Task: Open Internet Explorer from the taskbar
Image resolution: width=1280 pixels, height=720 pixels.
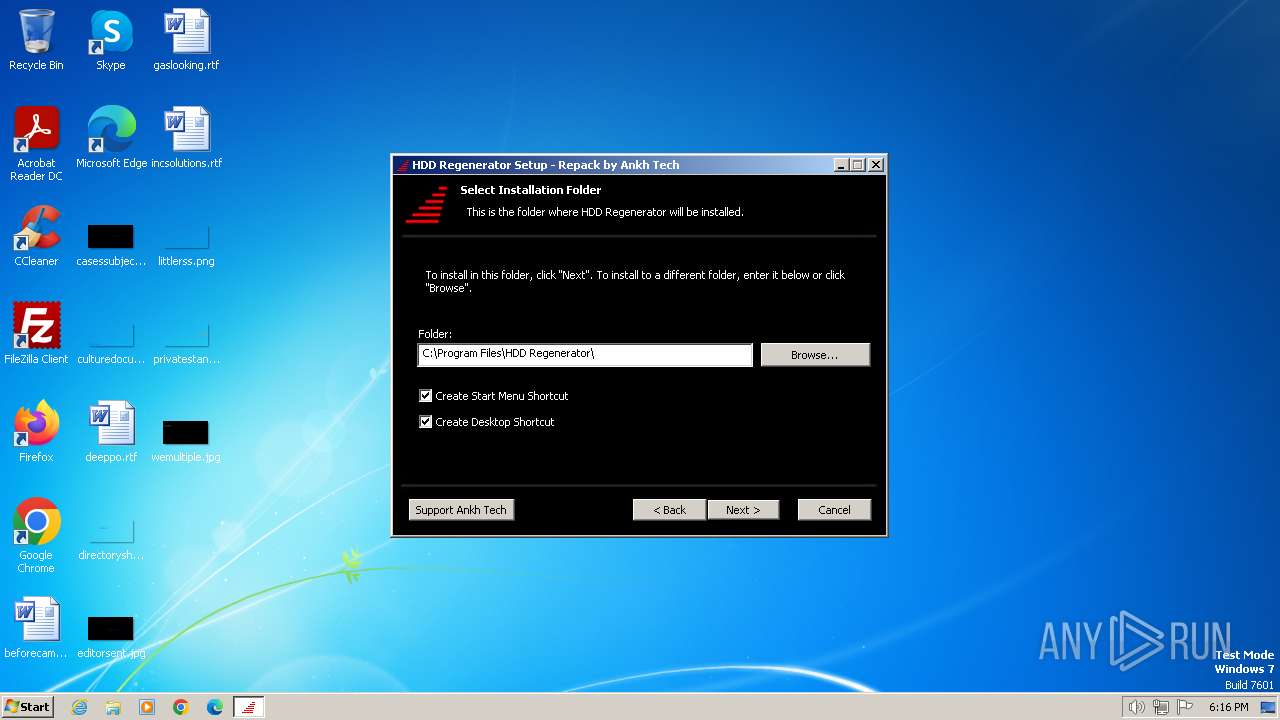Action: (80, 707)
